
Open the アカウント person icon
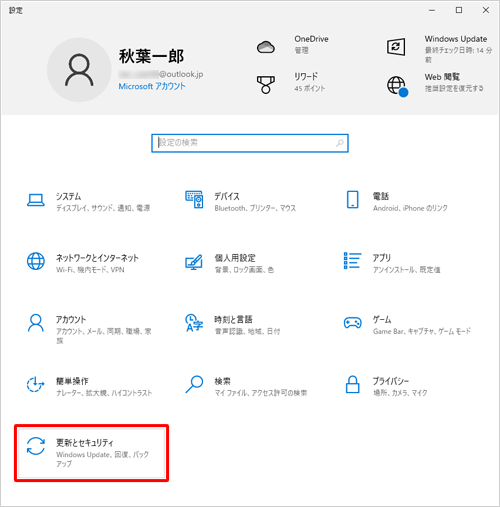tap(36, 323)
